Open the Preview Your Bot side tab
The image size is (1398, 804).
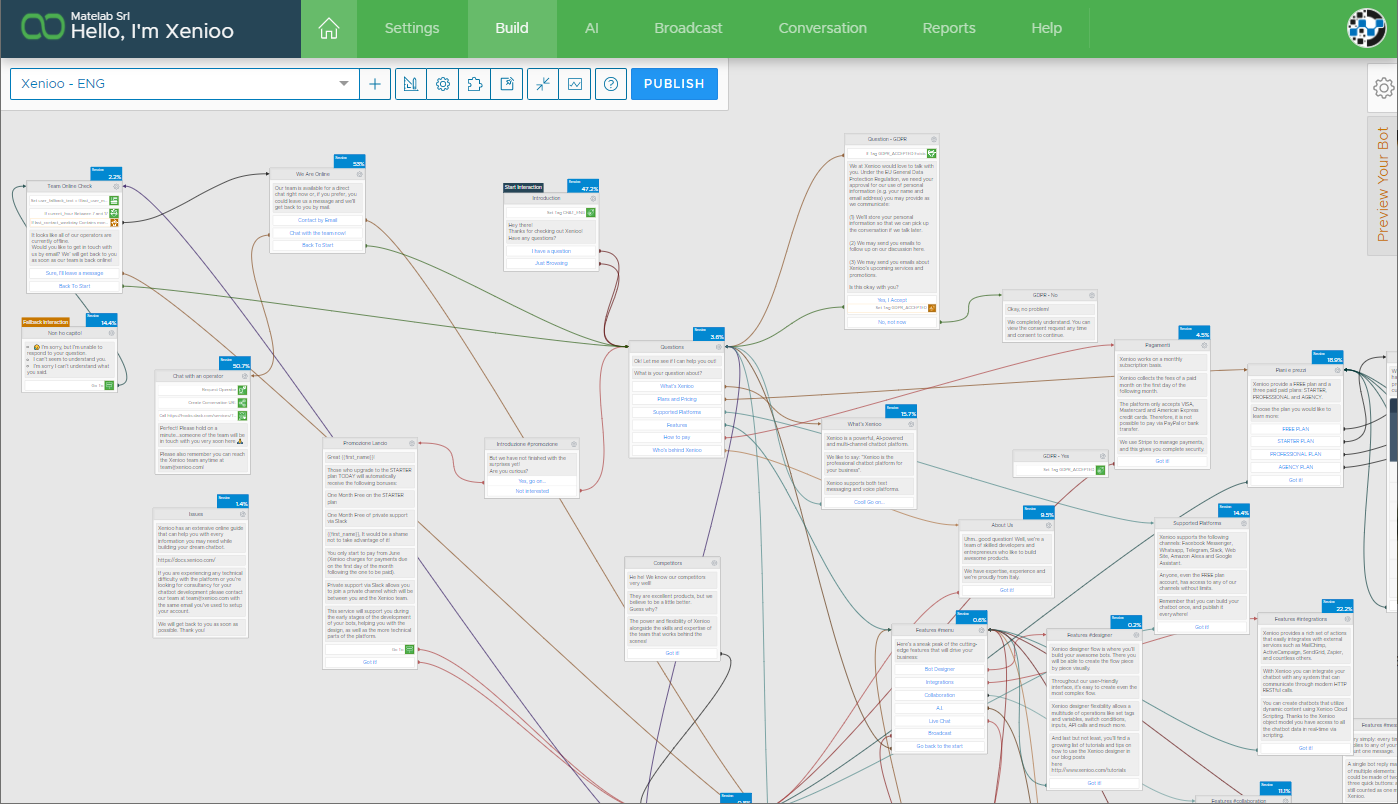[x=1383, y=185]
